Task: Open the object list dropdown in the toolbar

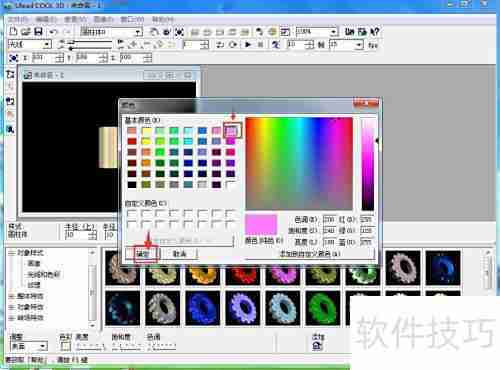Action: [x=138, y=32]
